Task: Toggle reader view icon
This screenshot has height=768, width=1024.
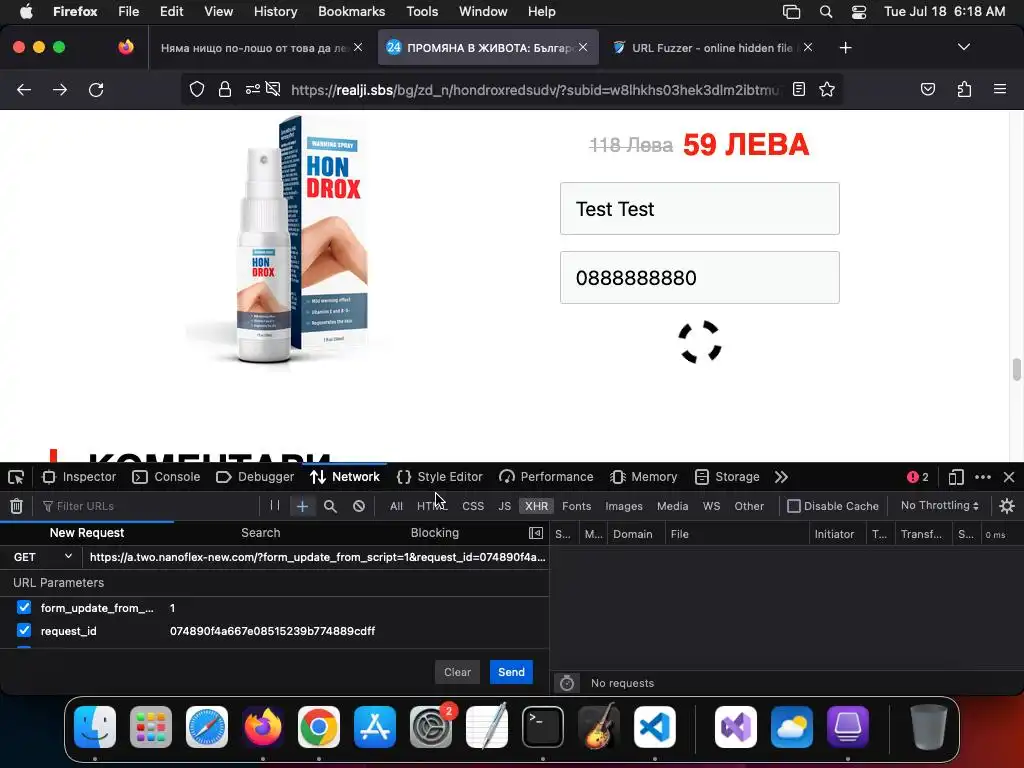Action: (x=799, y=89)
